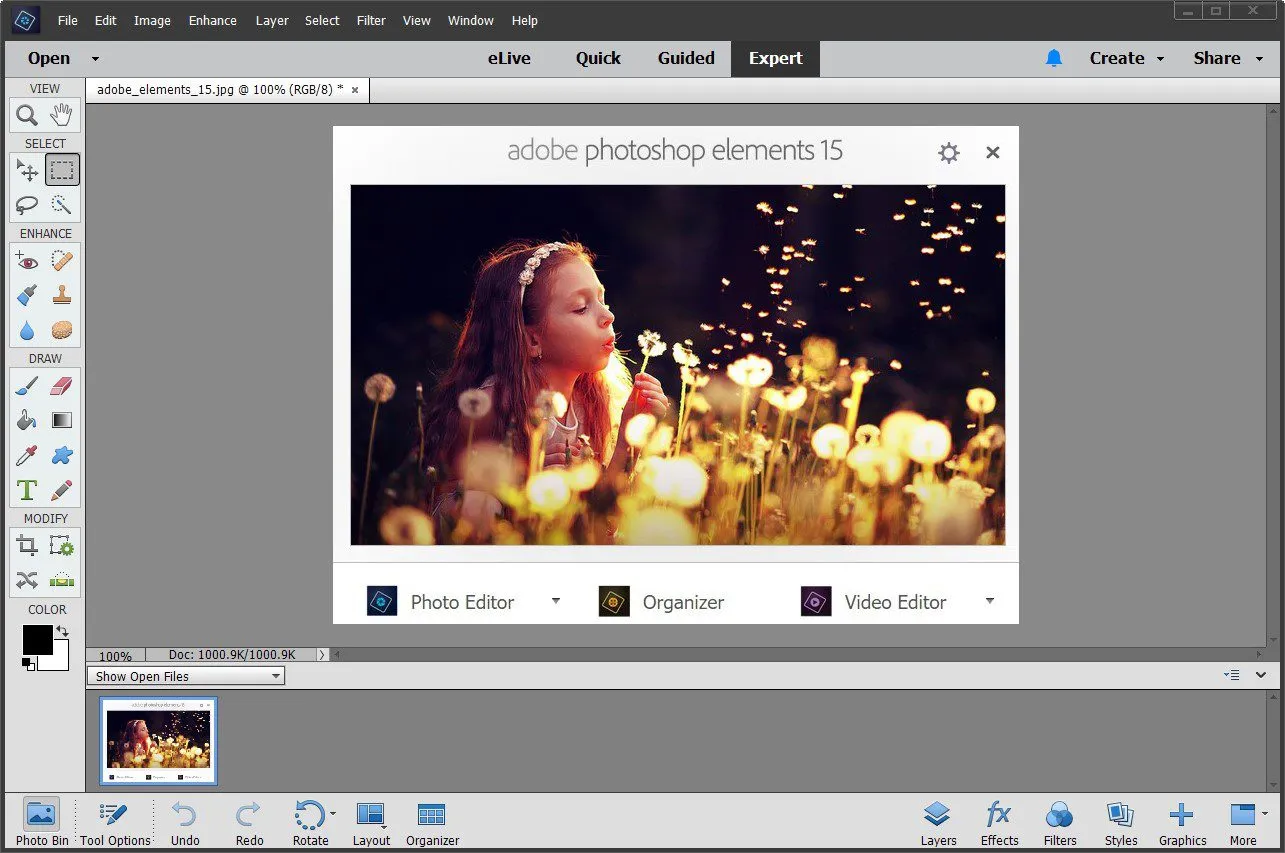1285x853 pixels.
Task: Open the Show Open Files dropdown
Action: click(x=185, y=676)
